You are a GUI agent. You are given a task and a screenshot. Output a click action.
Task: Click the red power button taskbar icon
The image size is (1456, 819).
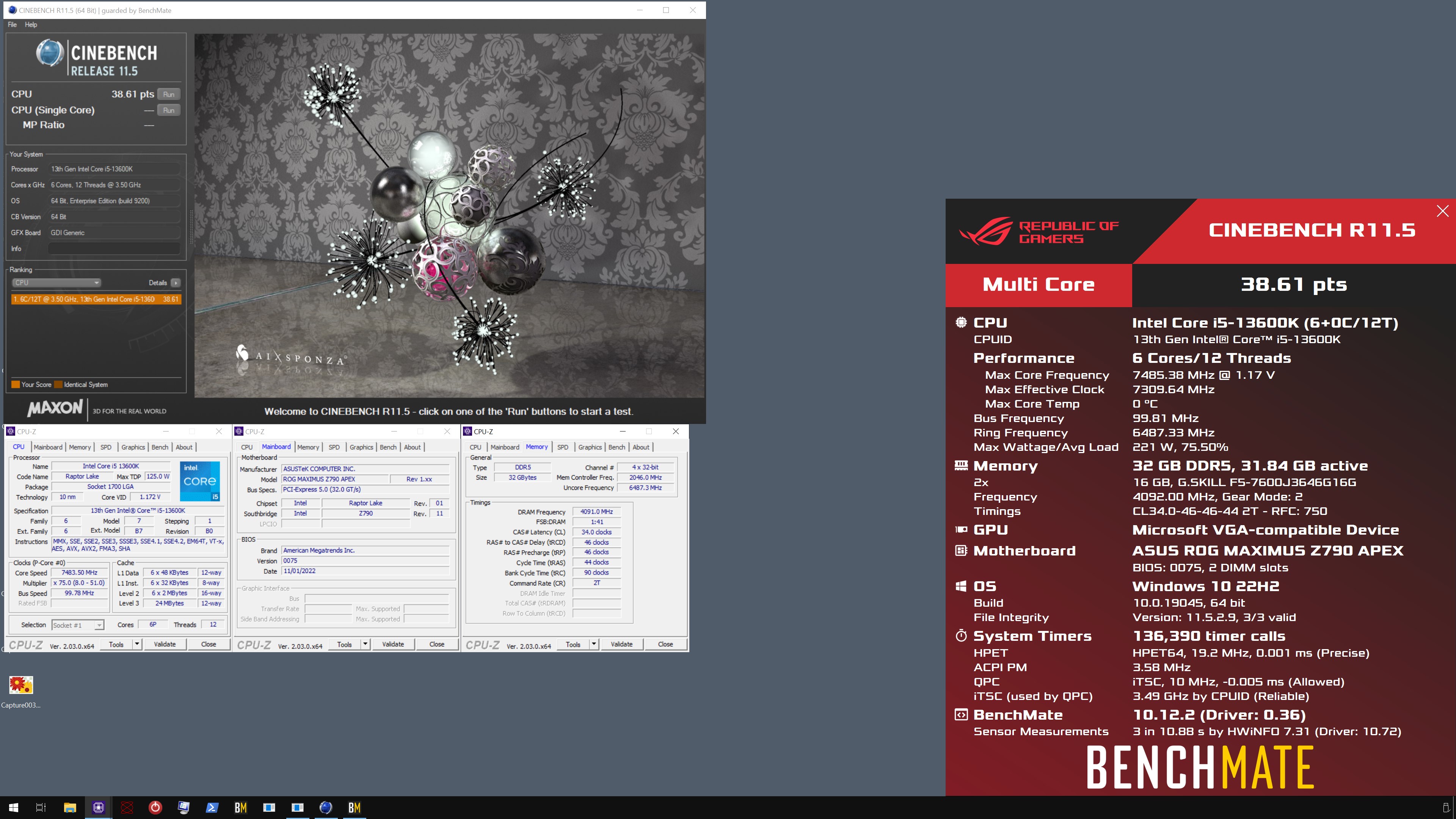click(155, 807)
